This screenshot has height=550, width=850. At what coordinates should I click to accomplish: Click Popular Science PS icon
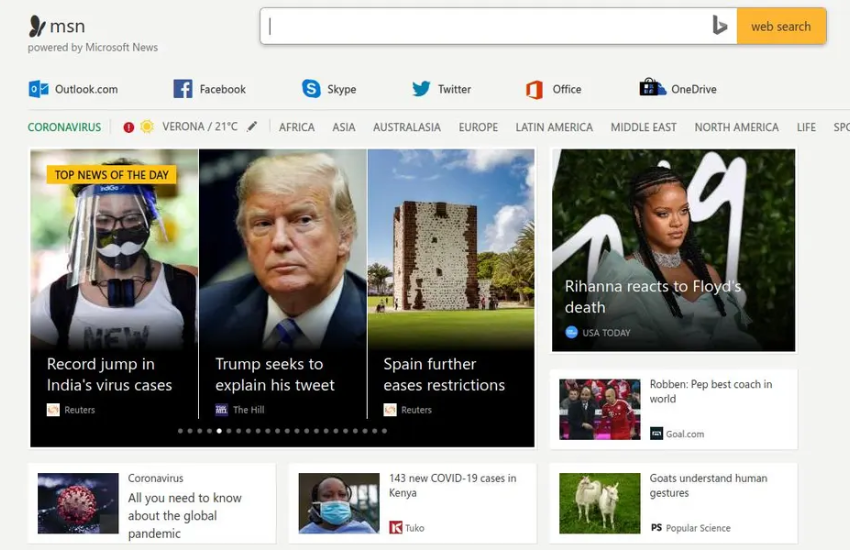tap(656, 527)
